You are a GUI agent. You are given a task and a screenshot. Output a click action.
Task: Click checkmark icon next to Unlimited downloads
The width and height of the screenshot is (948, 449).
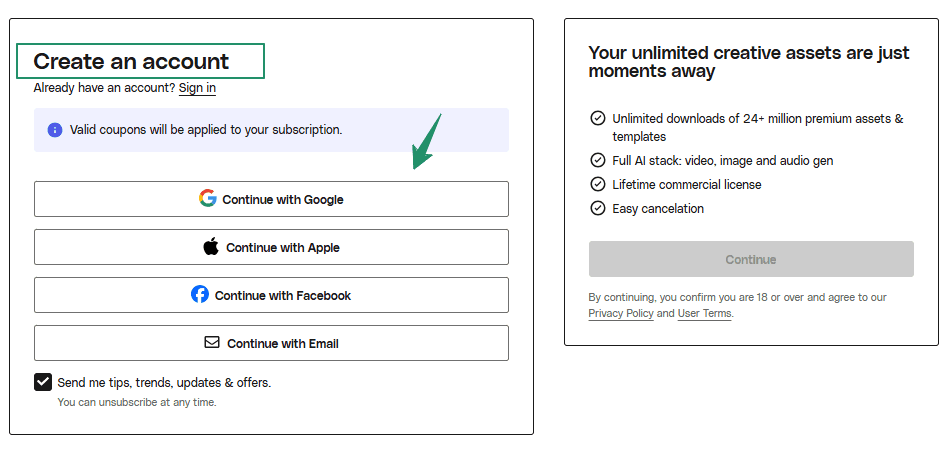coord(598,118)
